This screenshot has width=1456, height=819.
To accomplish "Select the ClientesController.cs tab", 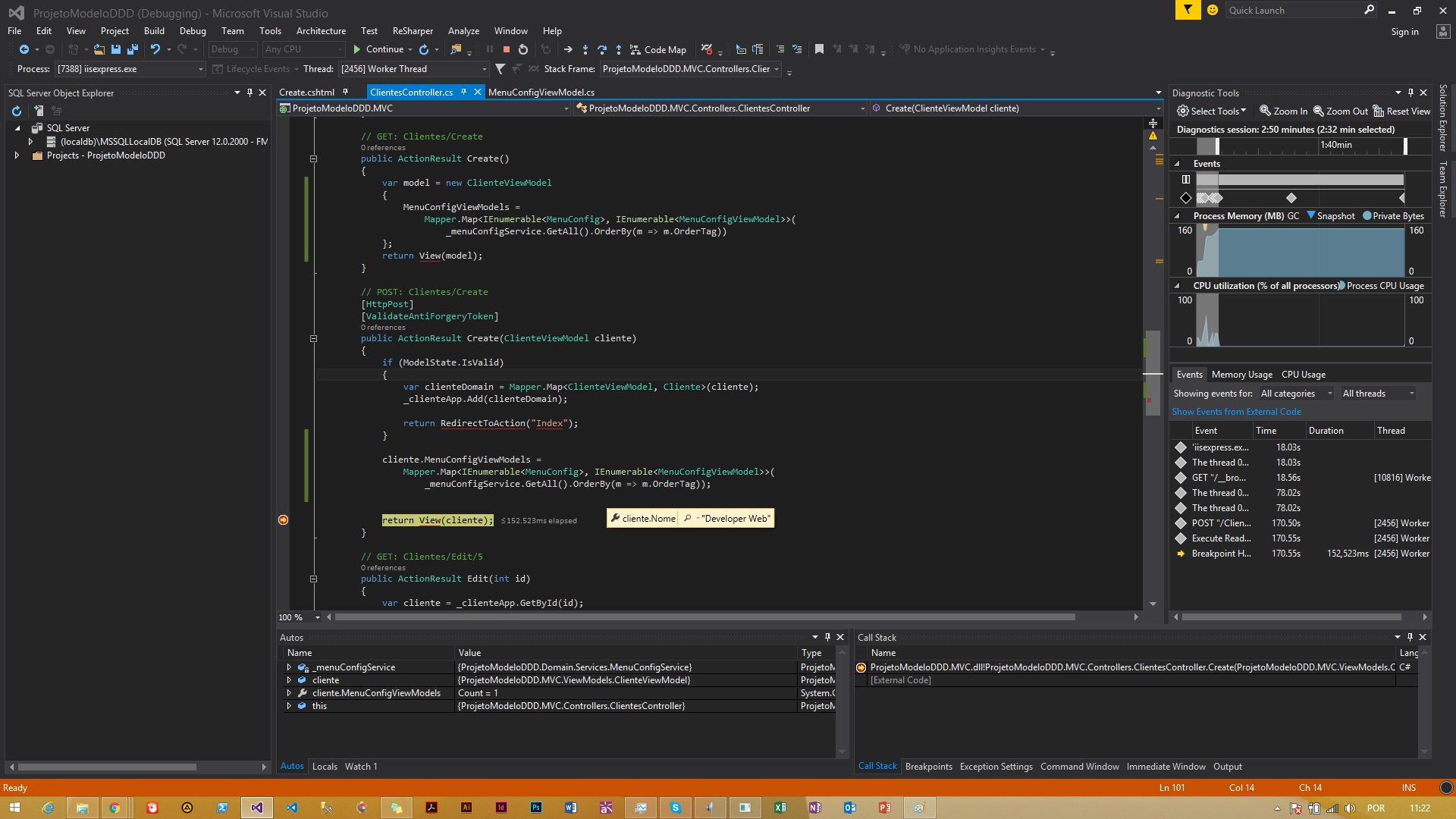I will [410, 92].
